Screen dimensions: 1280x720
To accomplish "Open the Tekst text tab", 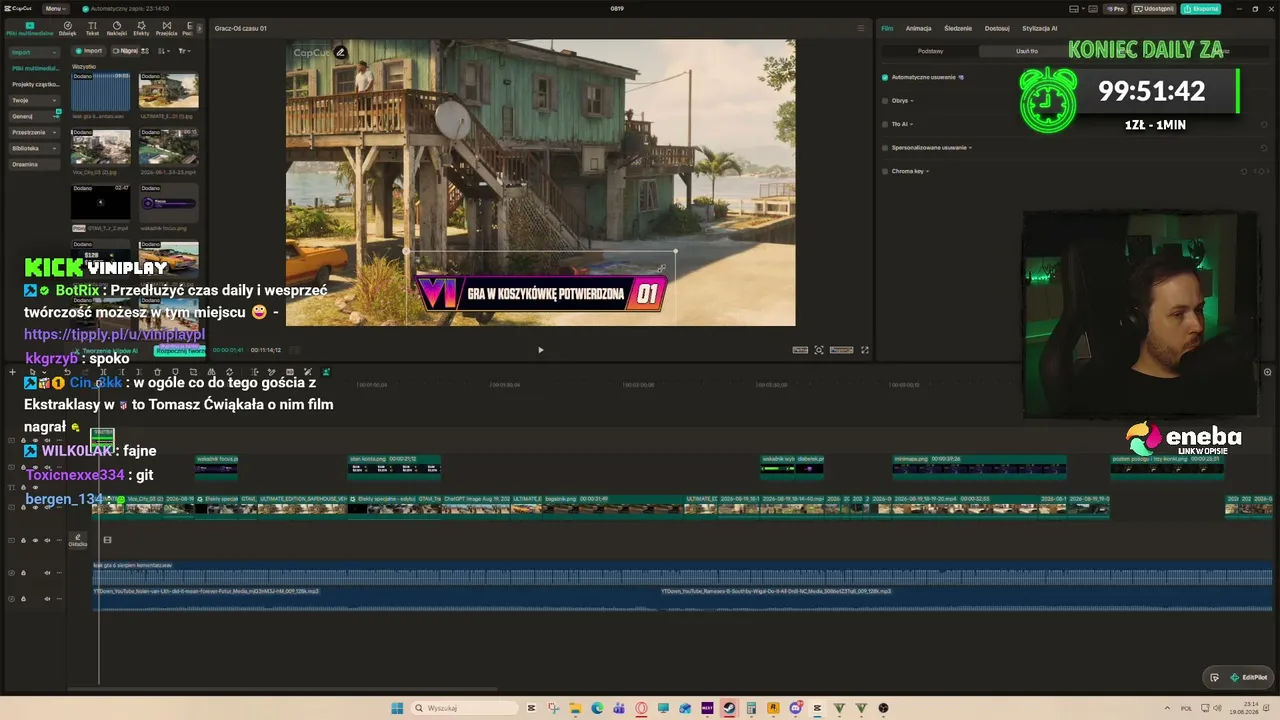I will pos(92,28).
